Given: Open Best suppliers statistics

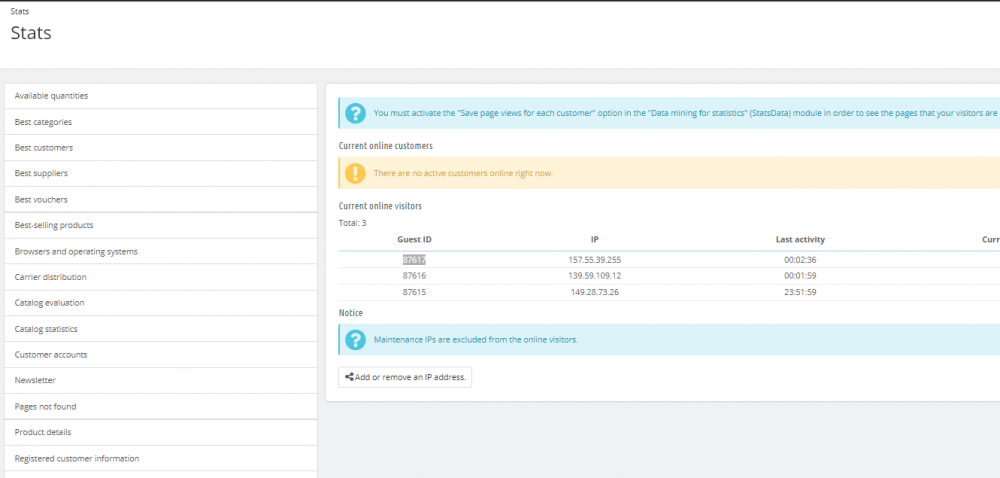Looking at the screenshot, I should 161,173.
